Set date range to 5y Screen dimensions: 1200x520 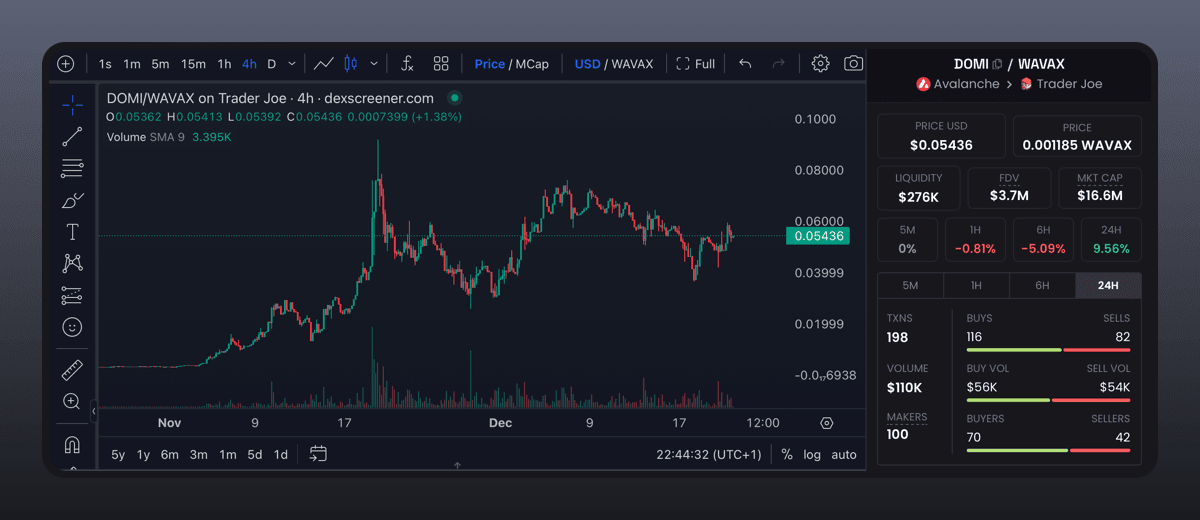click(x=118, y=454)
